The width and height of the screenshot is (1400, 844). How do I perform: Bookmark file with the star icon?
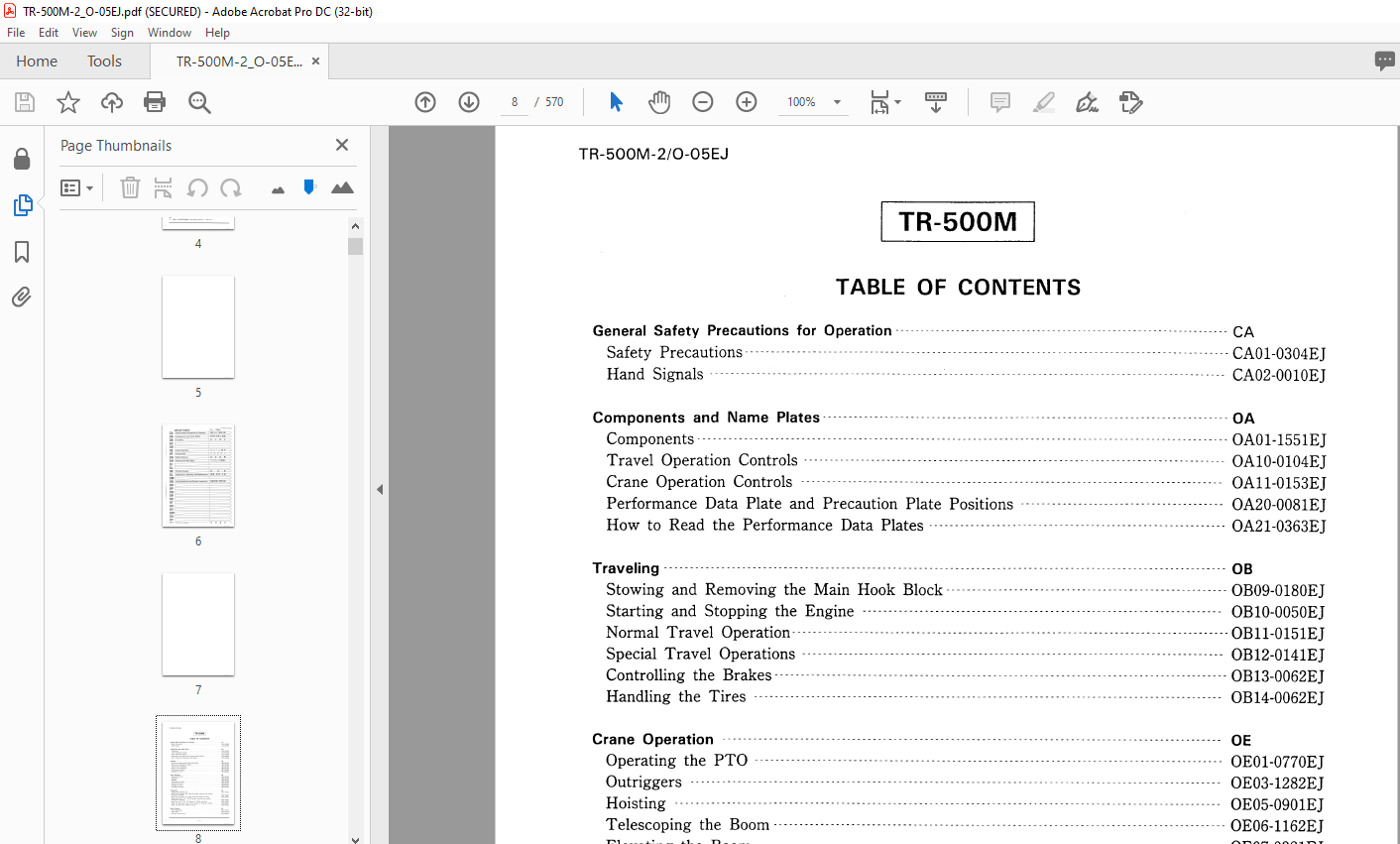click(68, 102)
